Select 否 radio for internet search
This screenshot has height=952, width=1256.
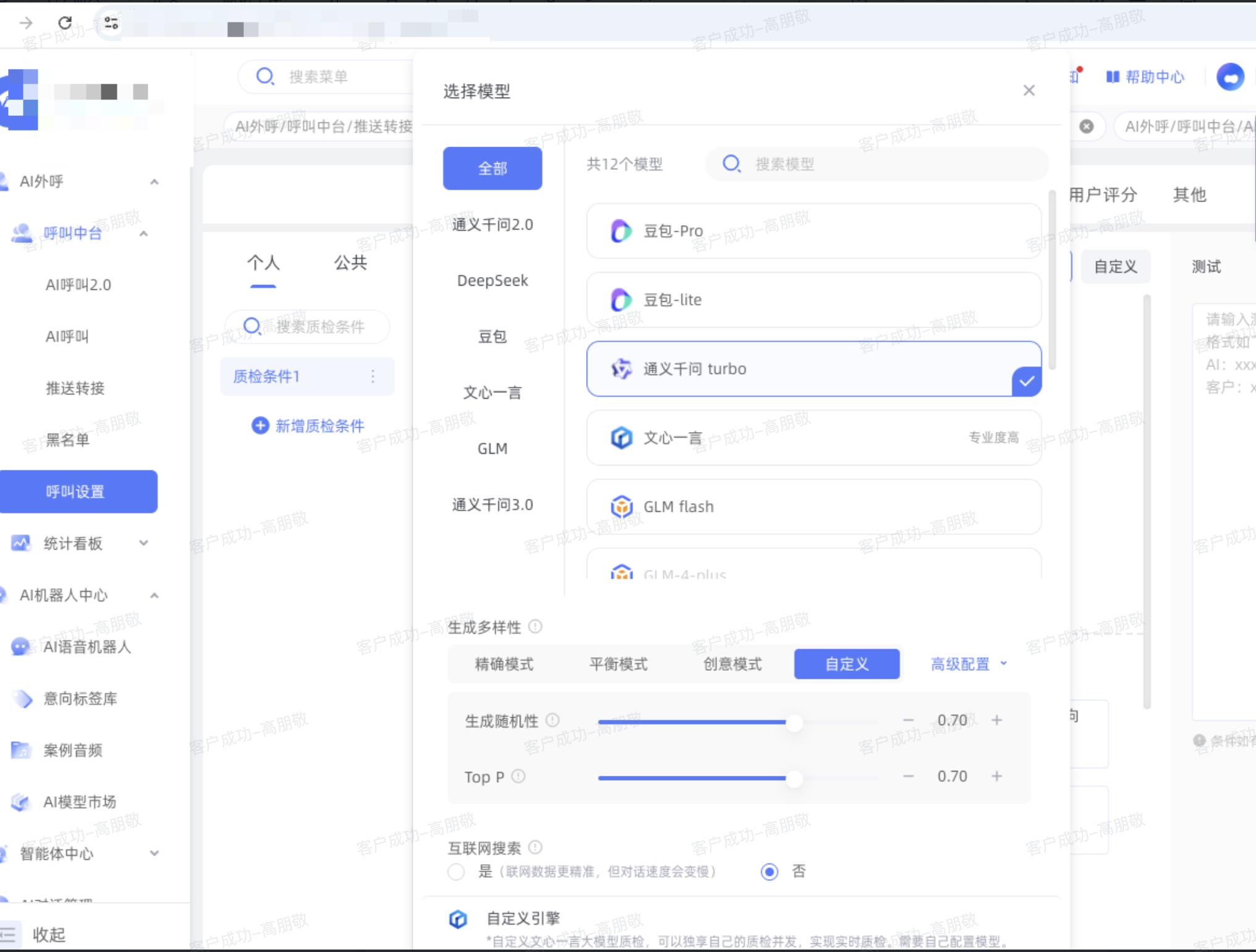[770, 872]
